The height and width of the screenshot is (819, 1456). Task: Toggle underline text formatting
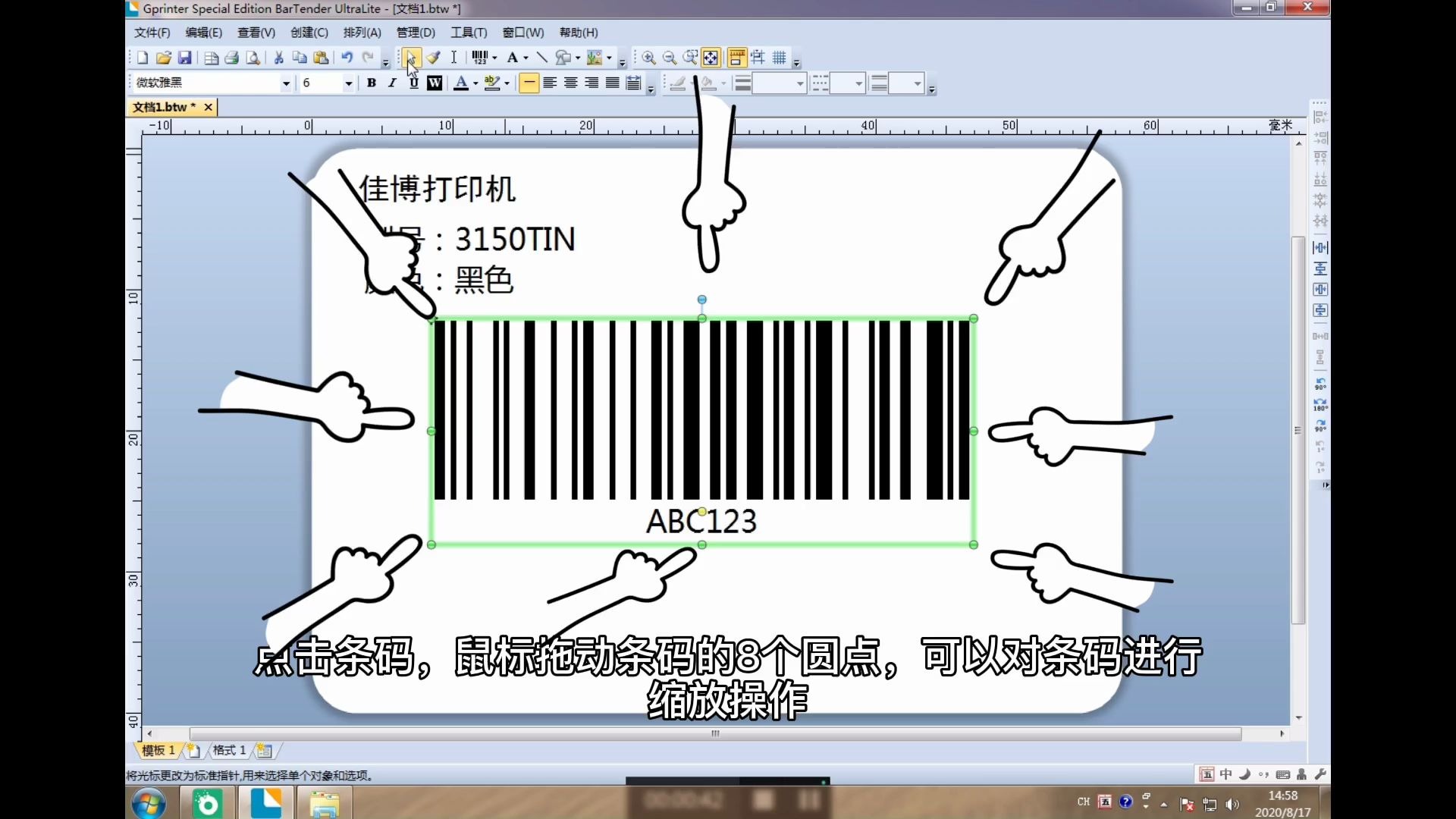413,83
